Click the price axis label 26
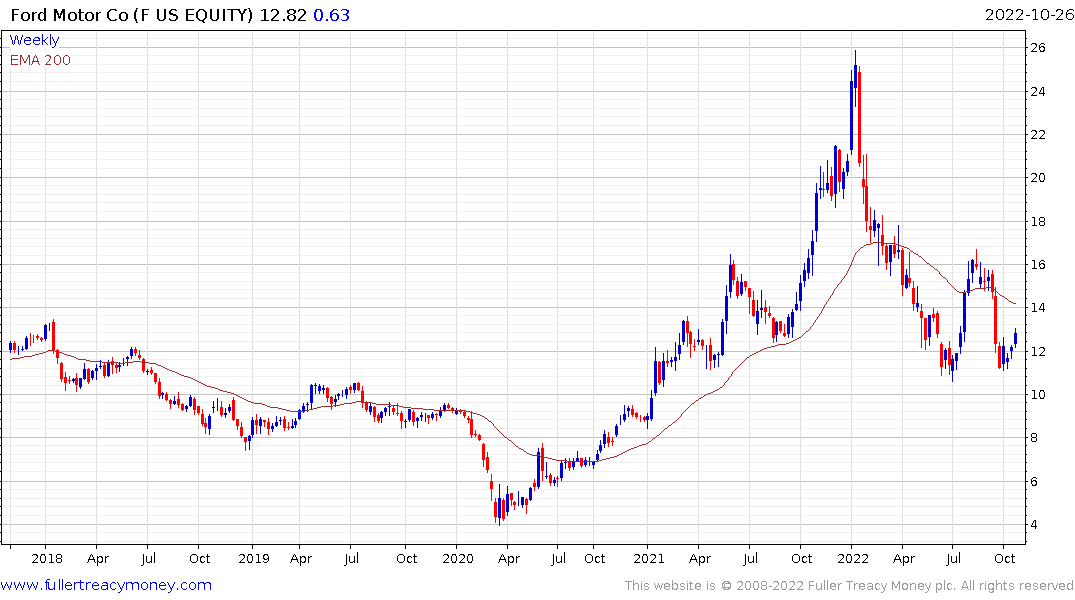The width and height of the screenshot is (1075, 600). point(1038,47)
